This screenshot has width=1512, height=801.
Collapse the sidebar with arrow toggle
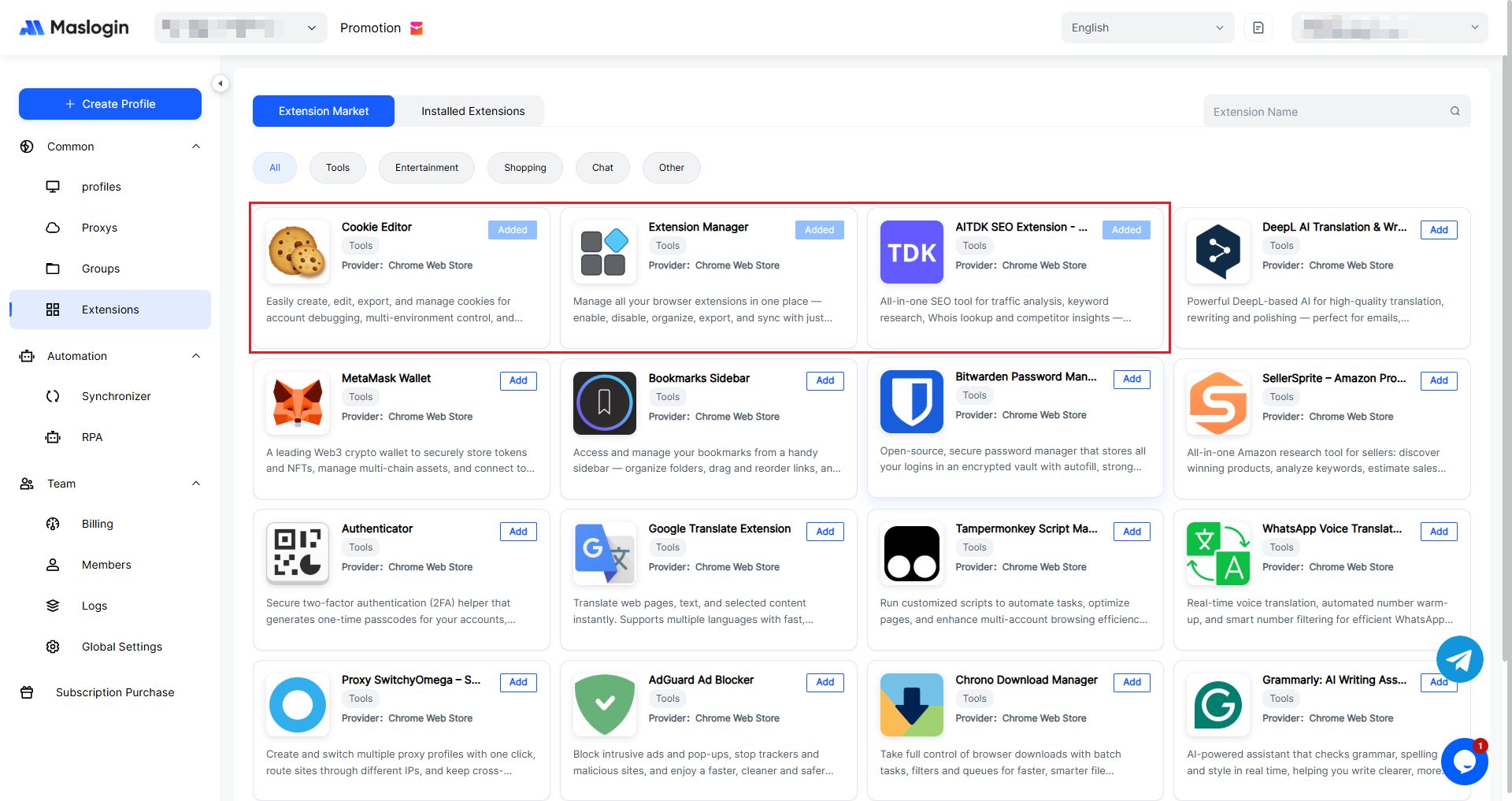point(220,83)
